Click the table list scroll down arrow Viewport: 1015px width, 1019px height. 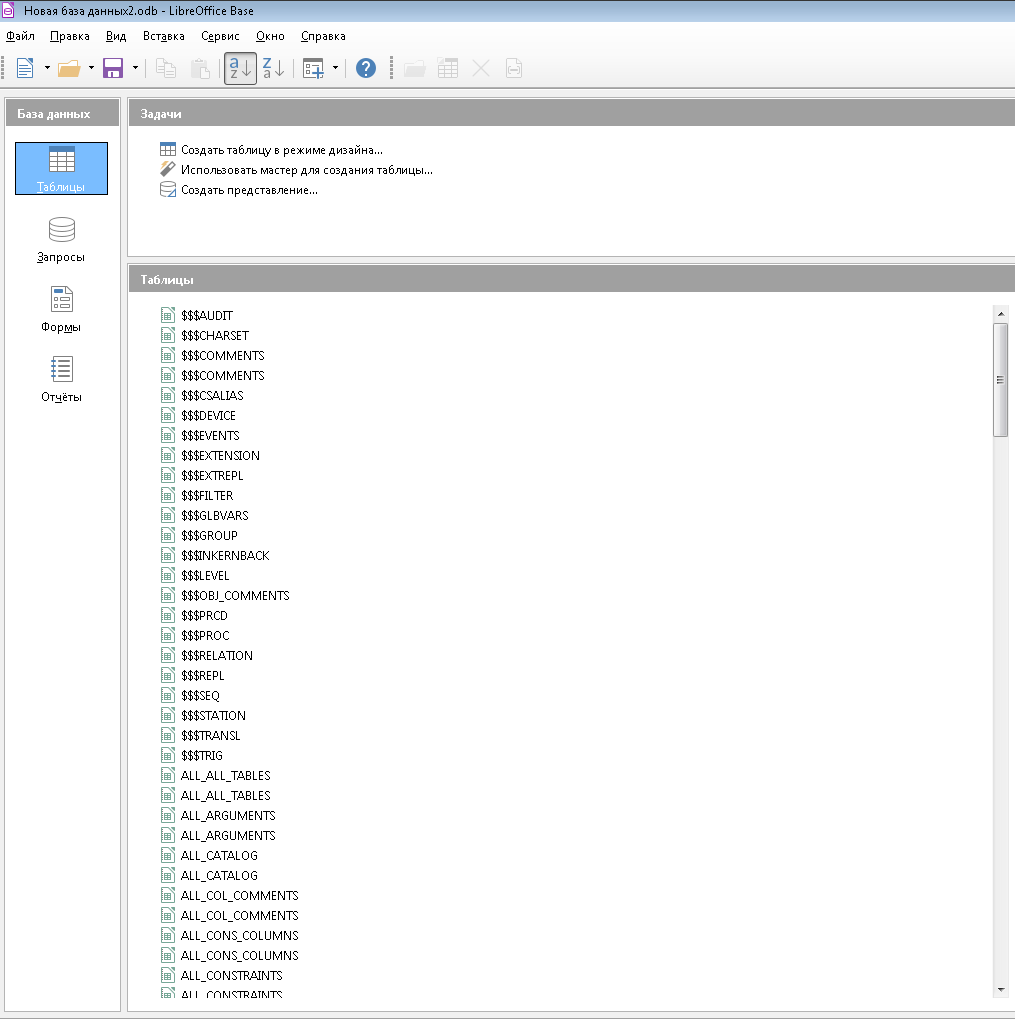pyautogui.click(x=1001, y=989)
